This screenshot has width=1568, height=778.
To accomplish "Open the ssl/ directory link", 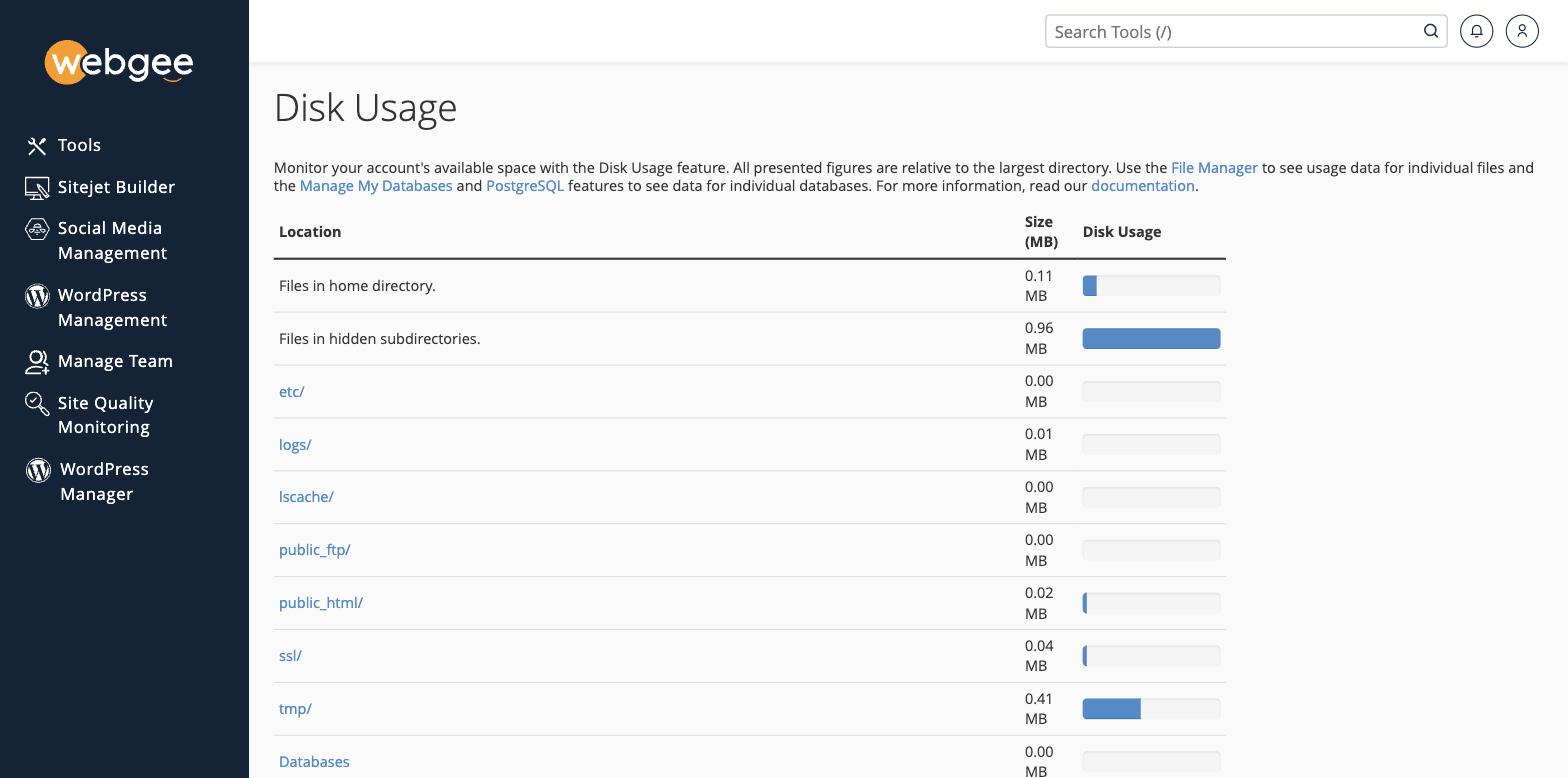I will coord(290,656).
